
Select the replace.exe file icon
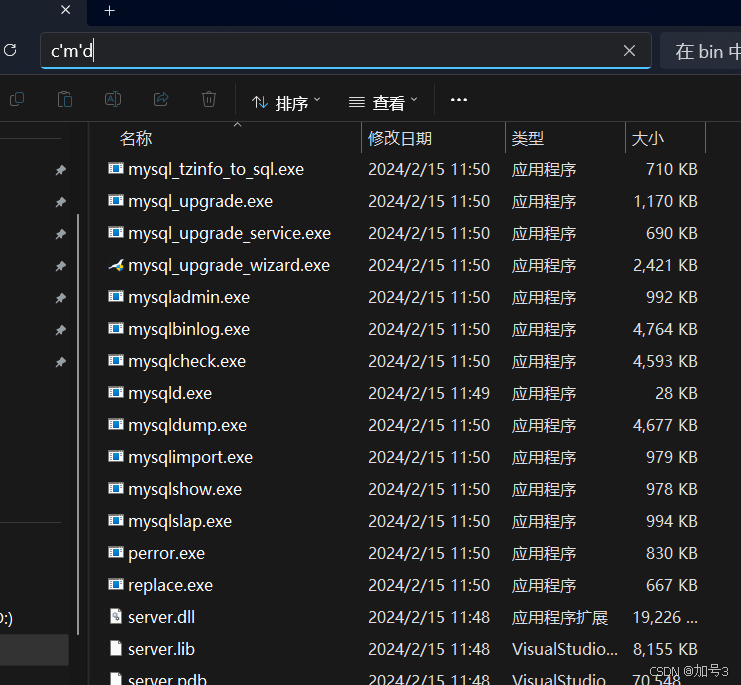(x=116, y=585)
